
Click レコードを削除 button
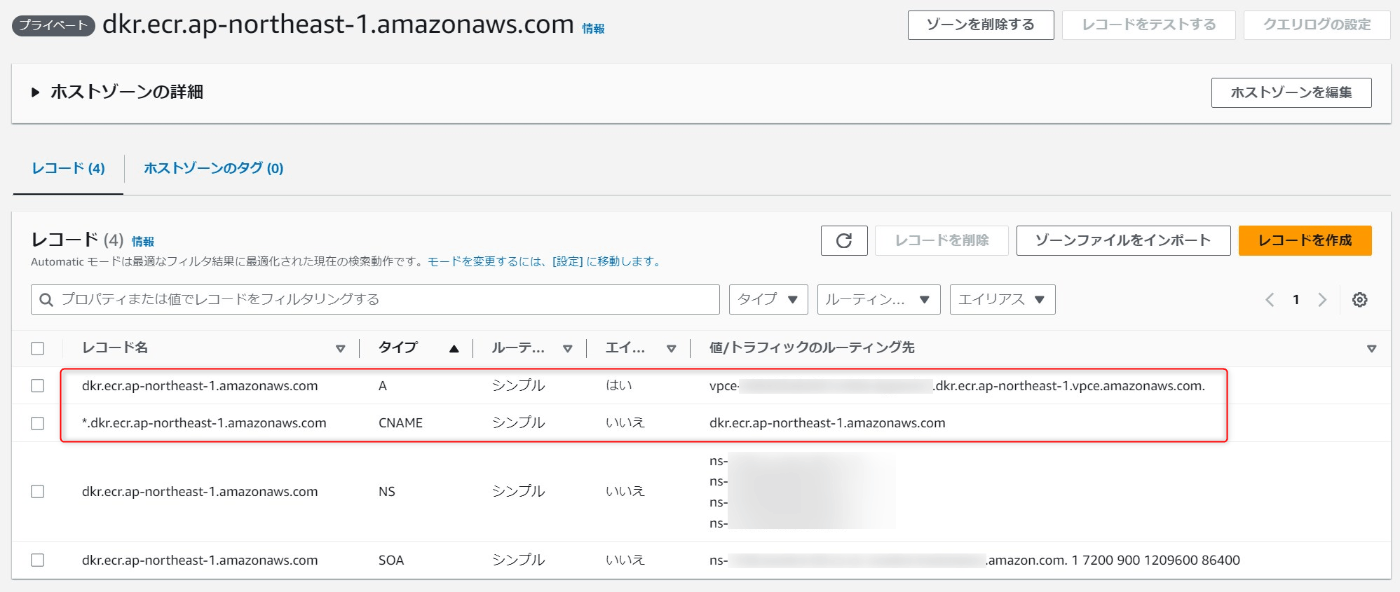tap(942, 240)
